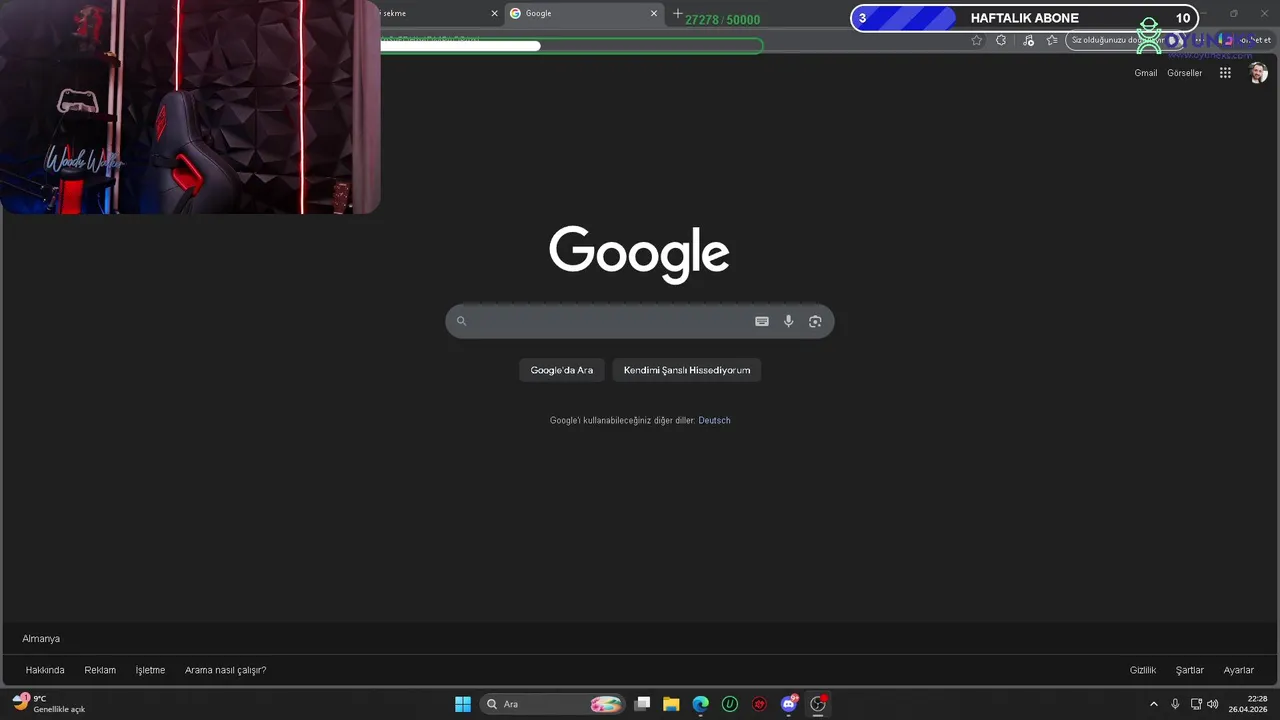Close the 'sekme' tab
Screen dimensions: 1280x720
click(494, 13)
